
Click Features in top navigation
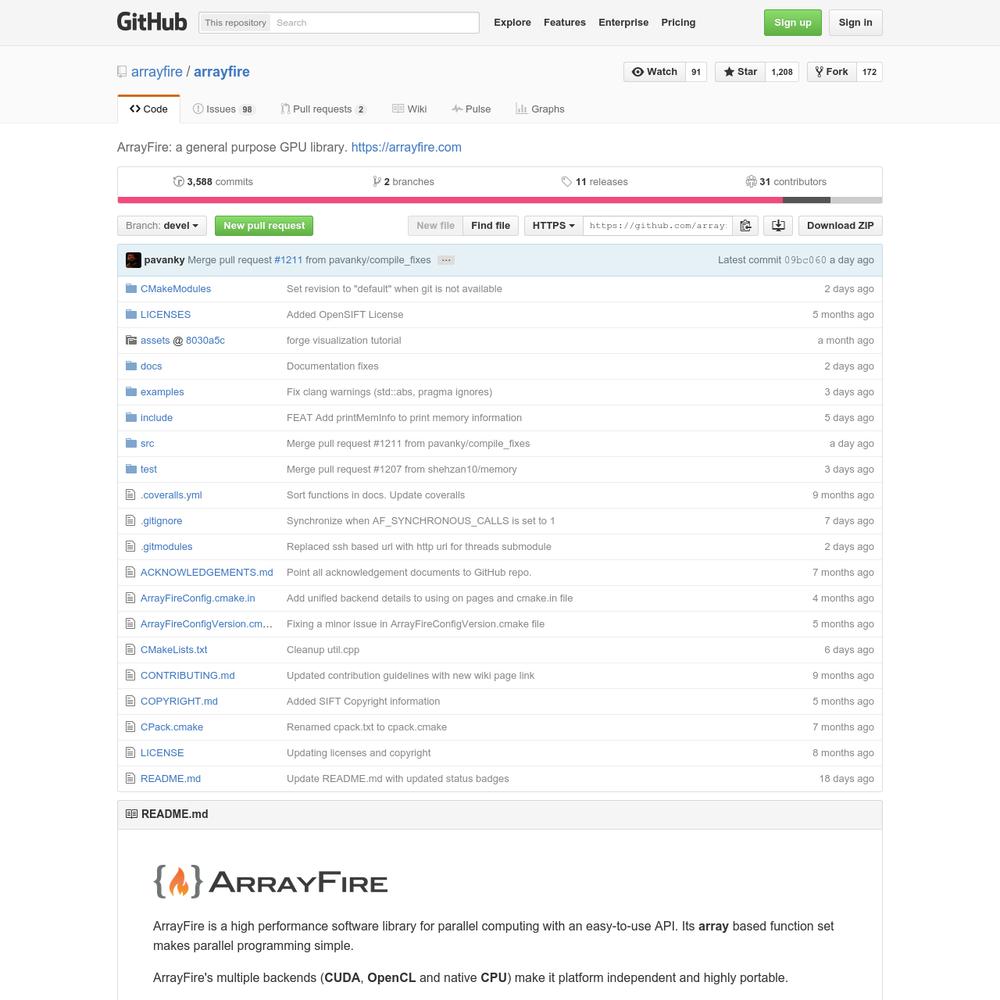coord(564,22)
